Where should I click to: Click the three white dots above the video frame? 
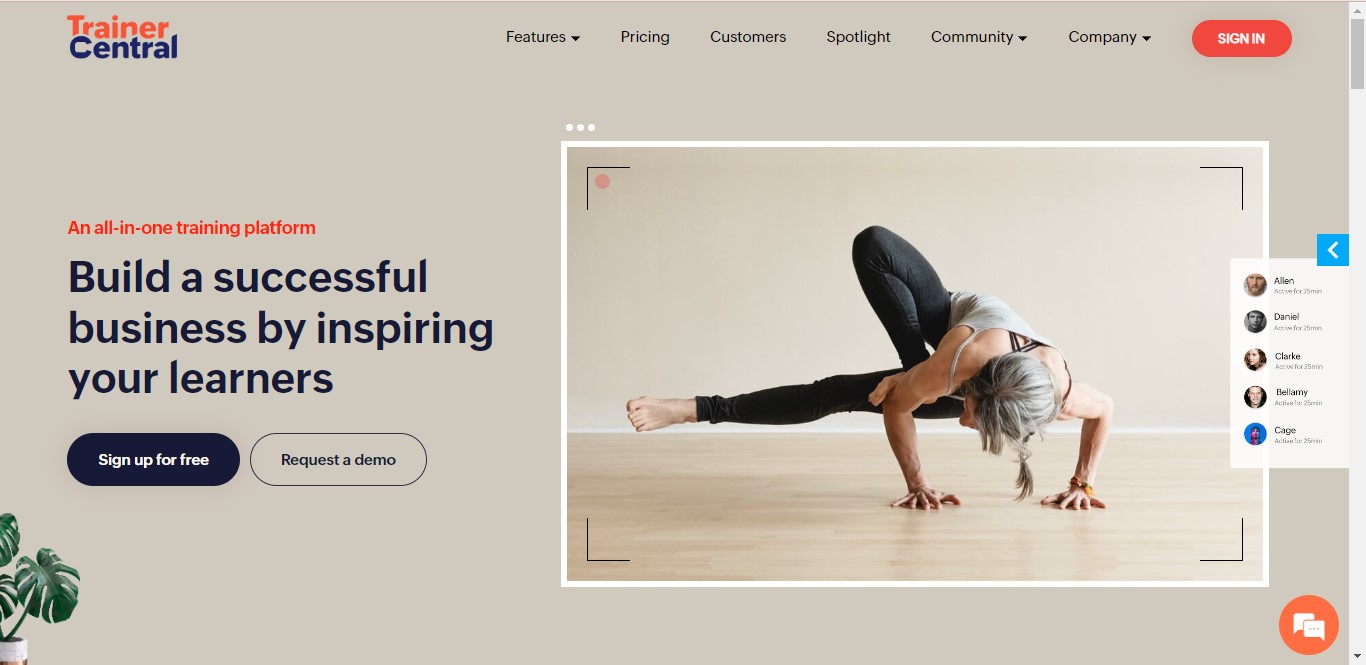point(580,127)
